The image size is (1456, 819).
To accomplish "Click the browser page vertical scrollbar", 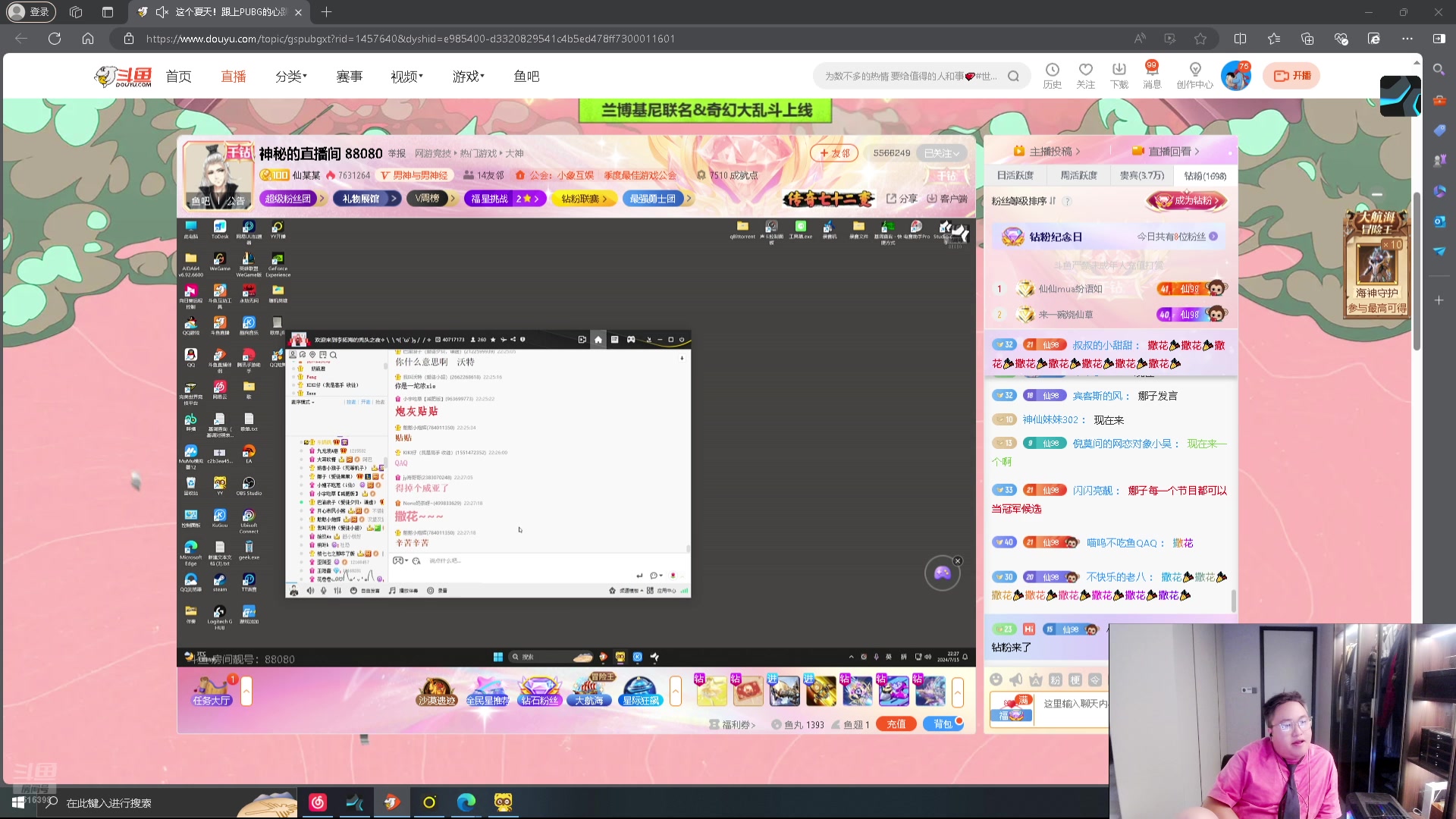I will tap(1416, 271).
